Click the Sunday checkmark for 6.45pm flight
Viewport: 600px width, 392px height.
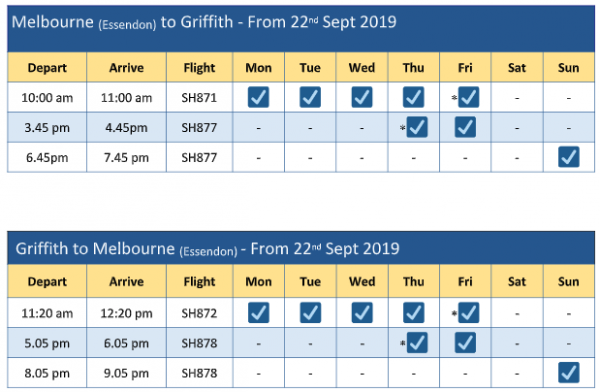click(x=569, y=157)
